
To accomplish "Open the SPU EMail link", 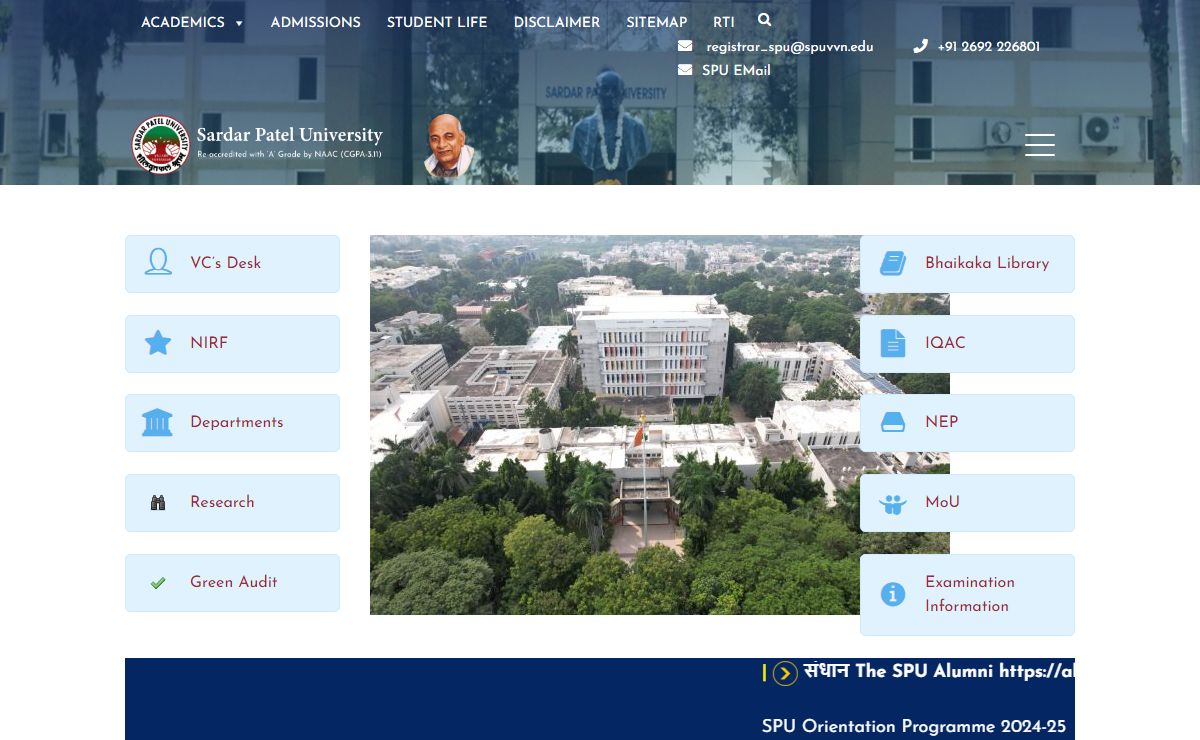I will [736, 70].
